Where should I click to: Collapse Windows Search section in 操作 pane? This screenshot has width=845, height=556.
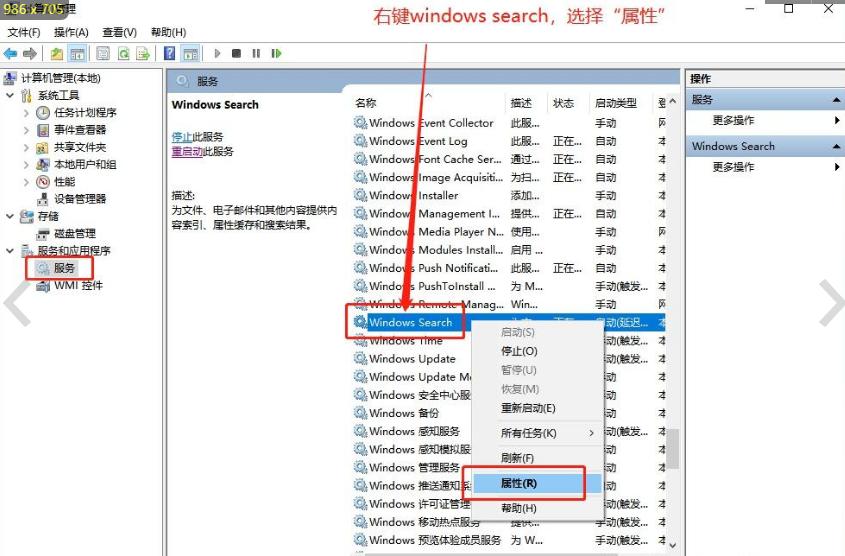point(836,146)
